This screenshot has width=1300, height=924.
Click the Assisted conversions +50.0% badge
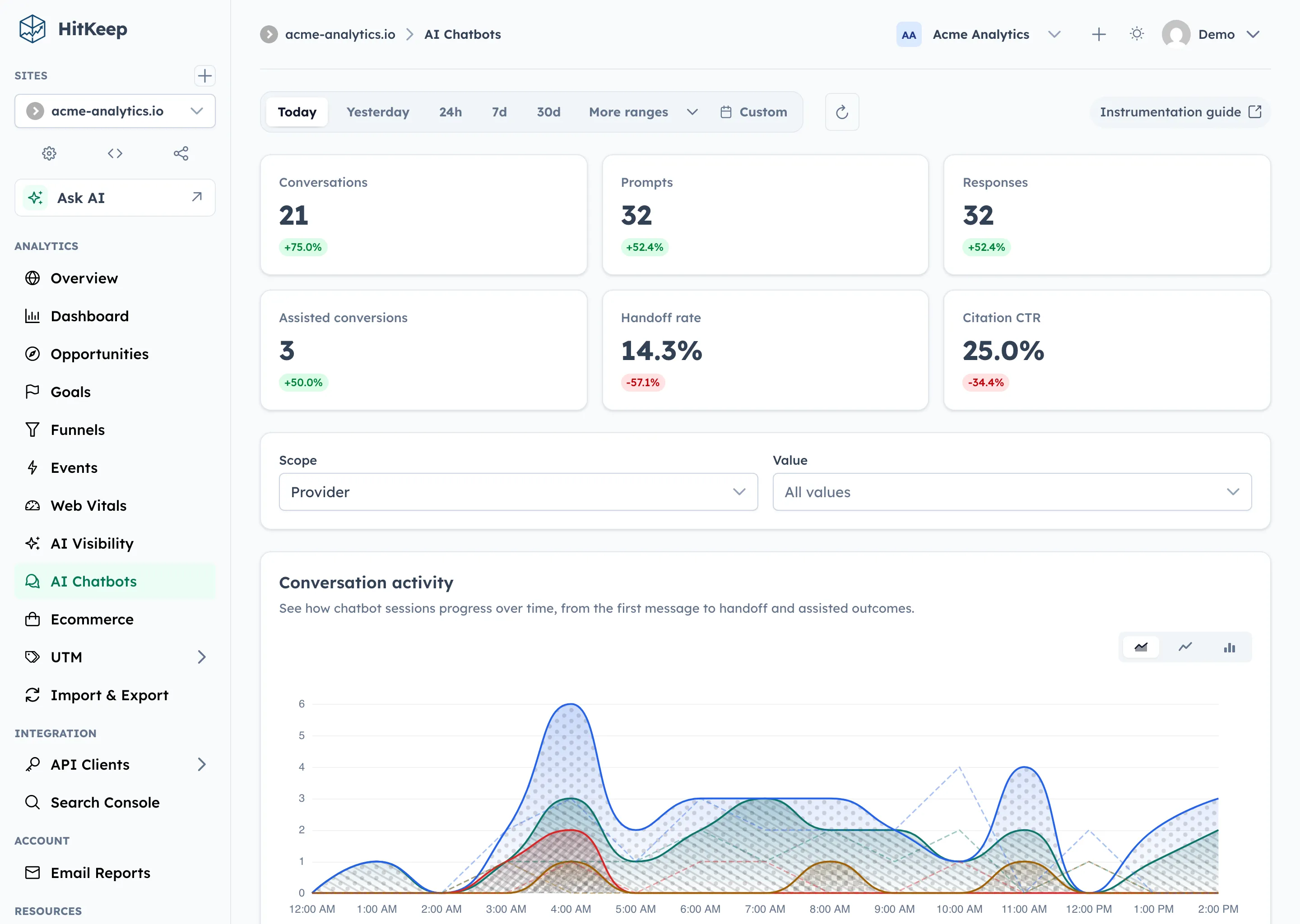click(303, 382)
